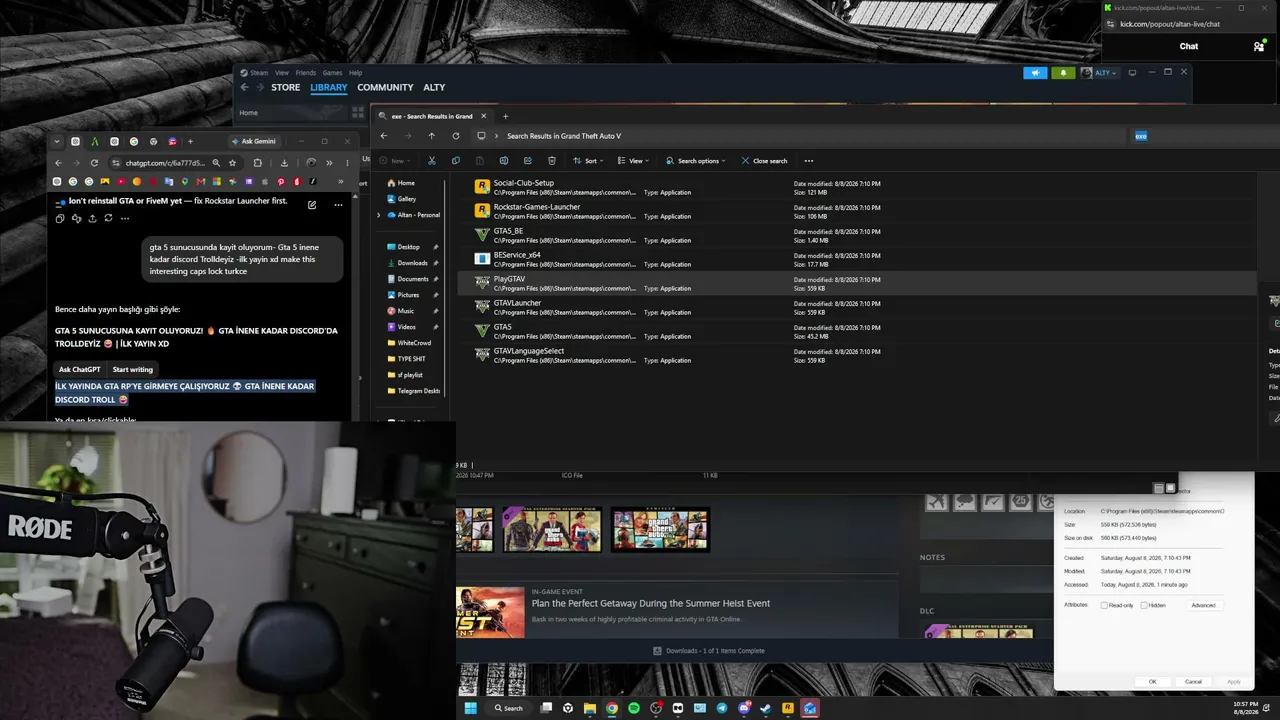Show more Chrome bookmarks with chevron
The width and height of the screenshot is (1280, 720).
pos(341,182)
